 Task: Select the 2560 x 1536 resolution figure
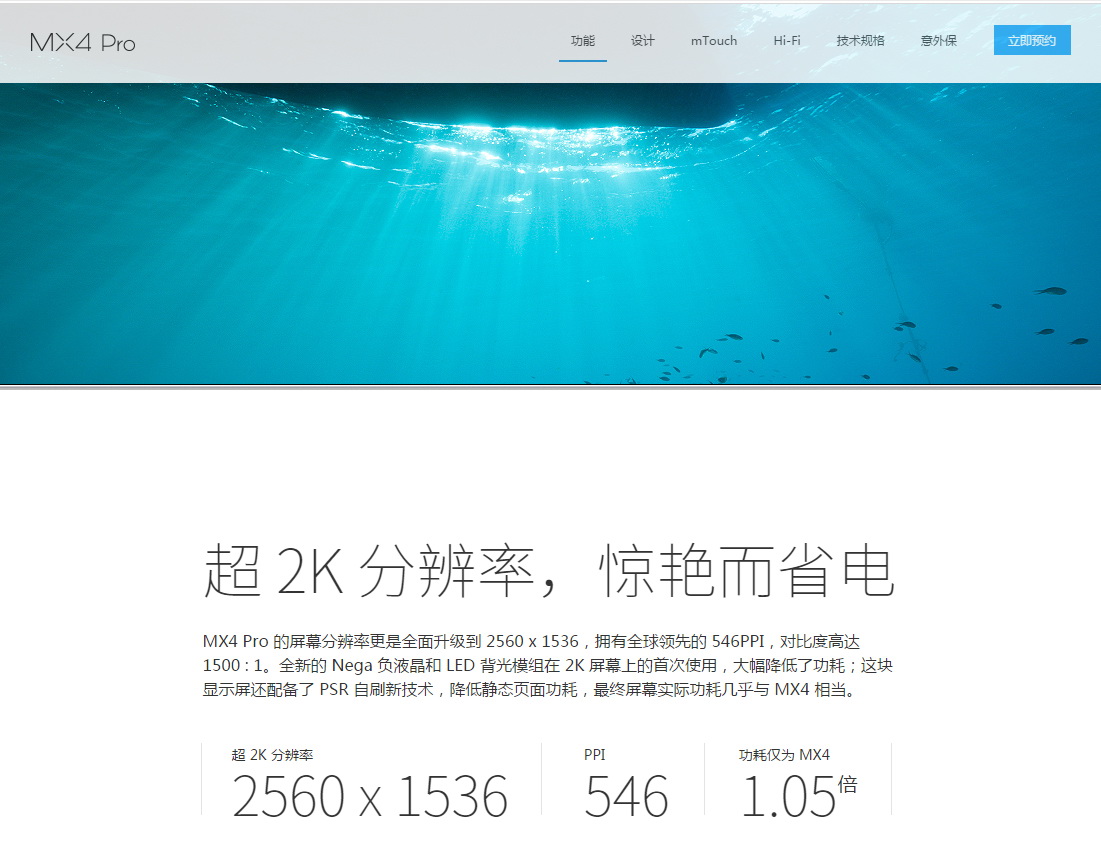(370, 795)
